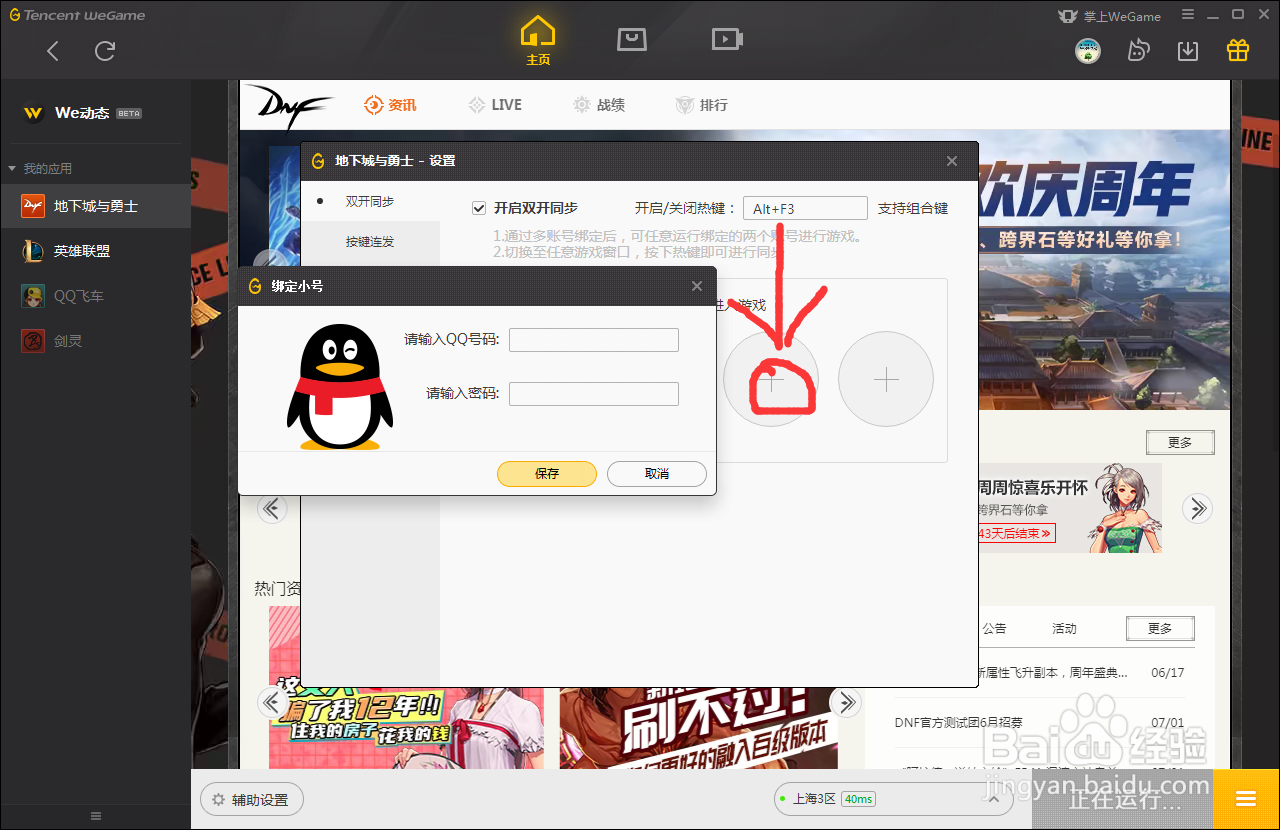Switch to the LIVE tab

[495, 105]
